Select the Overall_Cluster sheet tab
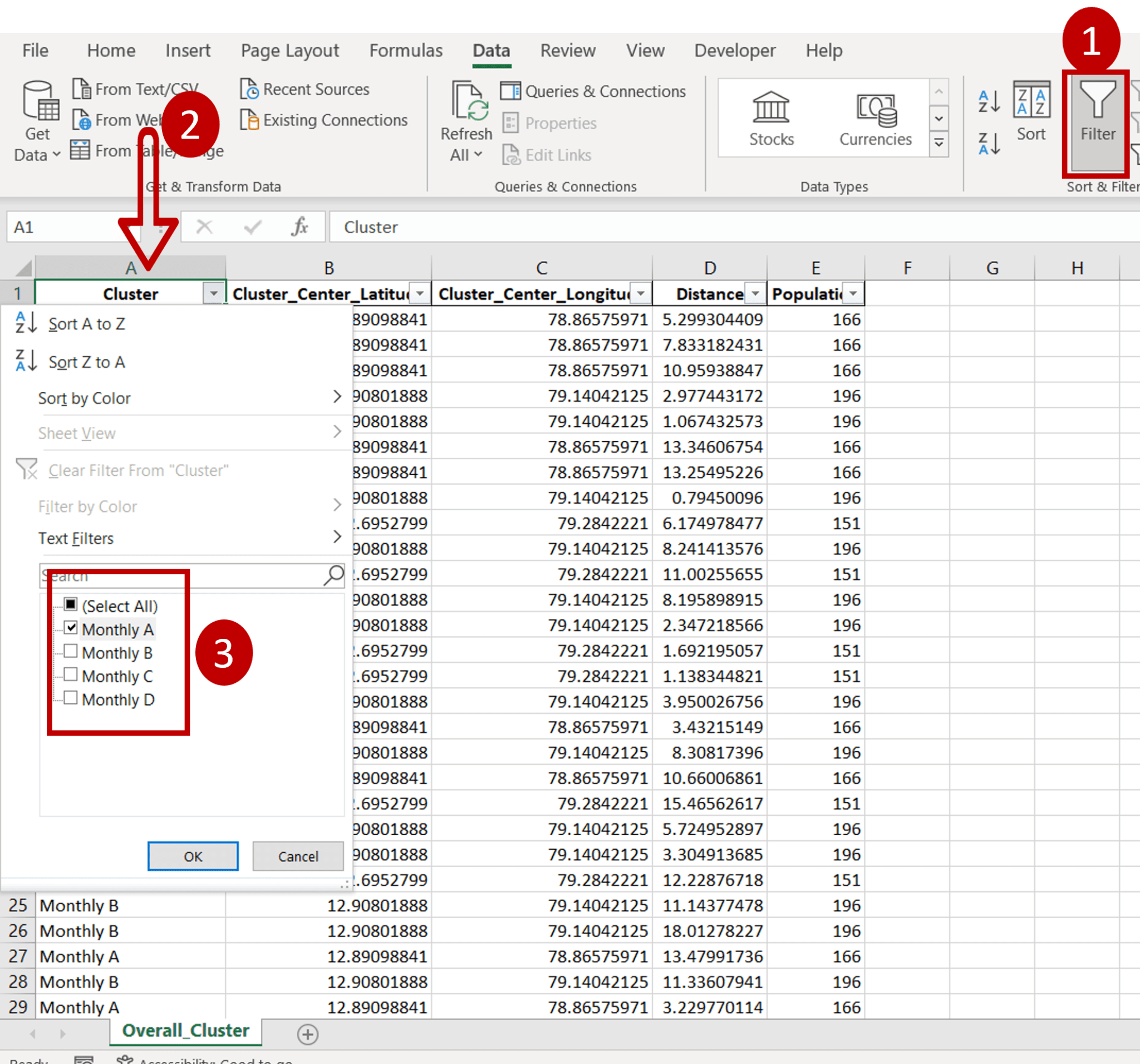 click(x=185, y=1030)
